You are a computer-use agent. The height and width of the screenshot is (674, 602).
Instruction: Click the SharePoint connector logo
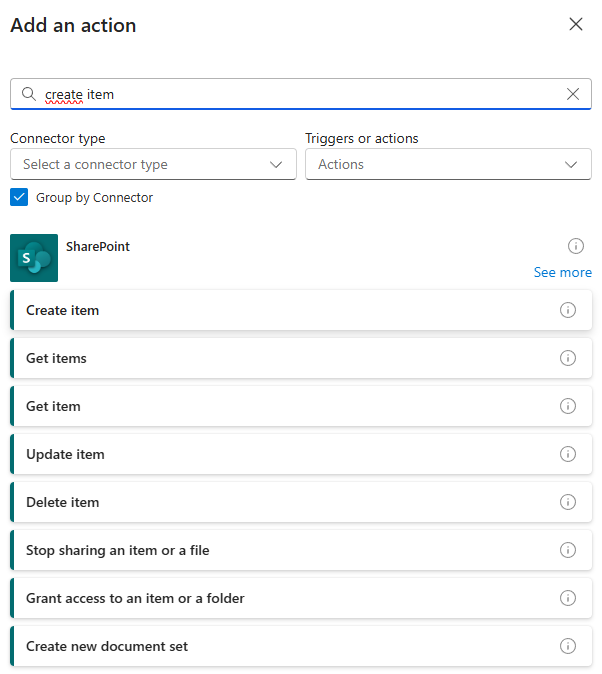coord(34,258)
